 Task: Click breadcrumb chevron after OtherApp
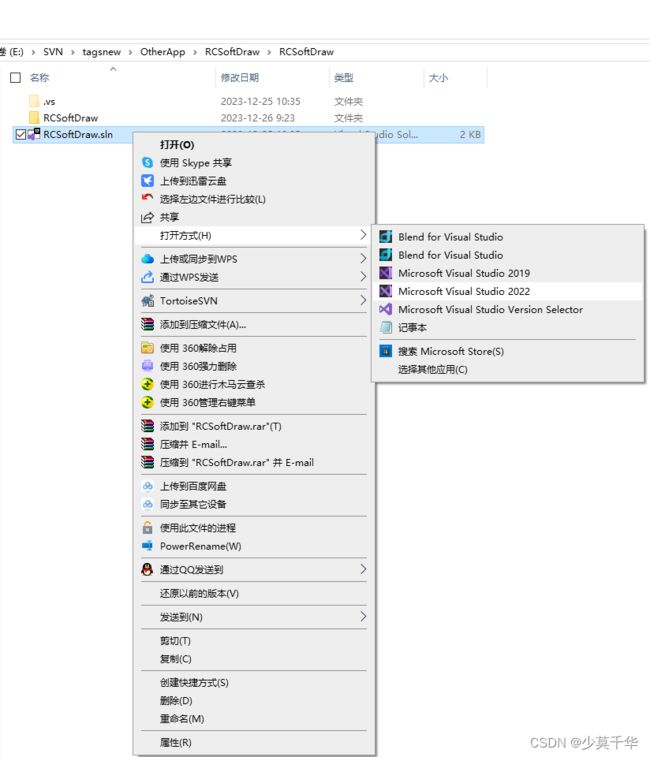pos(195,52)
